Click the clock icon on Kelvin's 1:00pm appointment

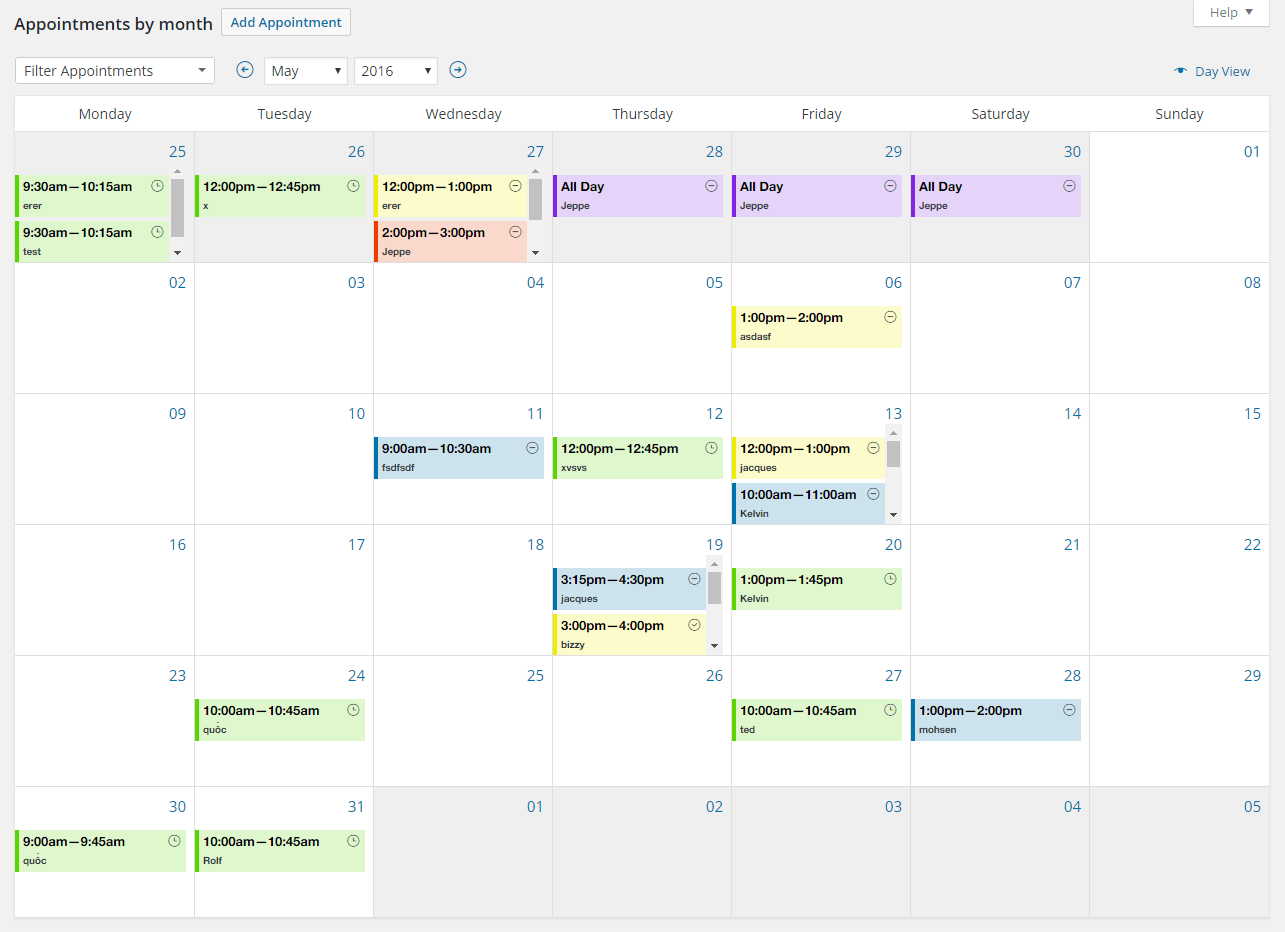tap(888, 578)
